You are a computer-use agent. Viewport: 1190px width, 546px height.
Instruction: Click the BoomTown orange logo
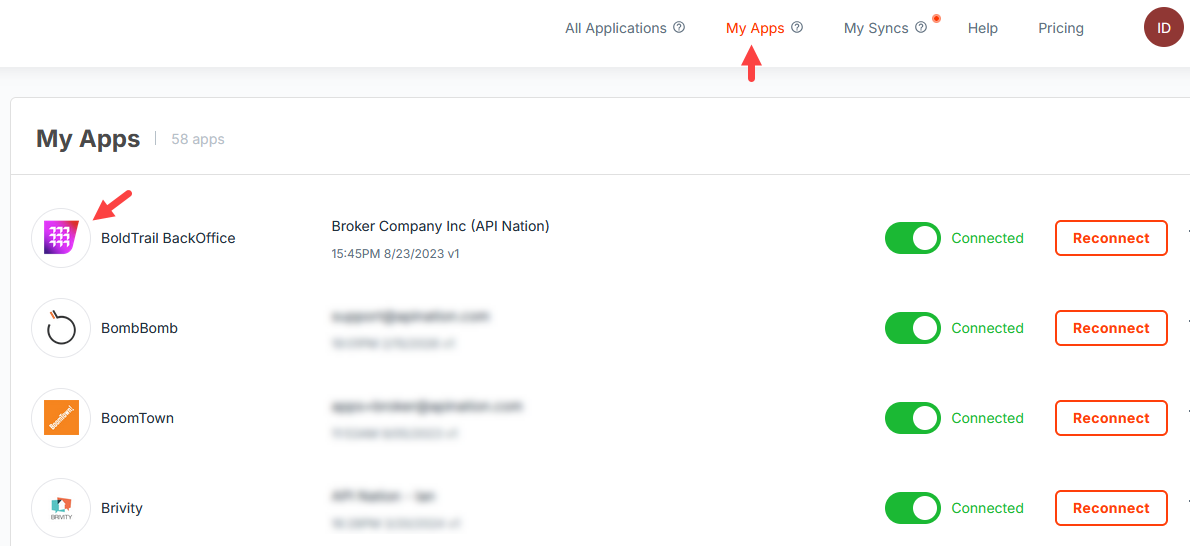coord(61,418)
